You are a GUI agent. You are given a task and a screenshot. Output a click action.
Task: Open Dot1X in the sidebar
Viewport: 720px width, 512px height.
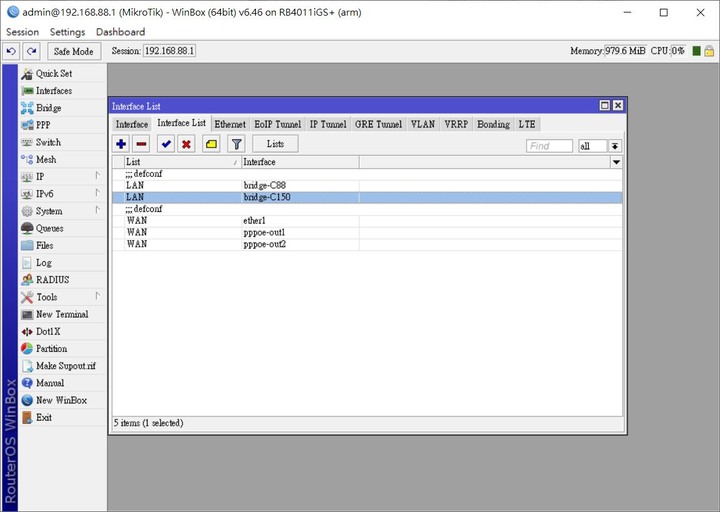click(62, 332)
